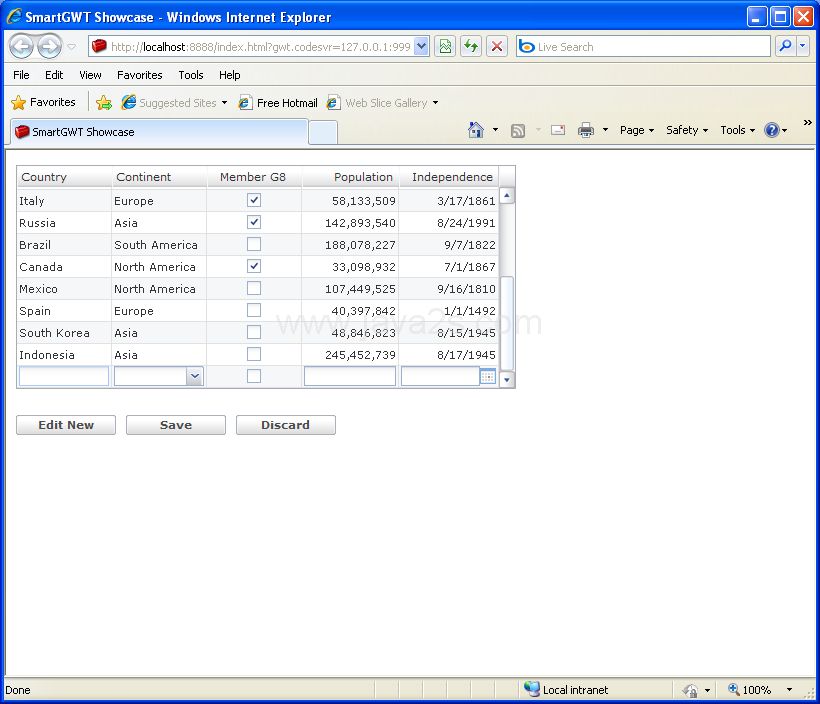
Task: Open the Help menu
Action: pyautogui.click(x=230, y=75)
